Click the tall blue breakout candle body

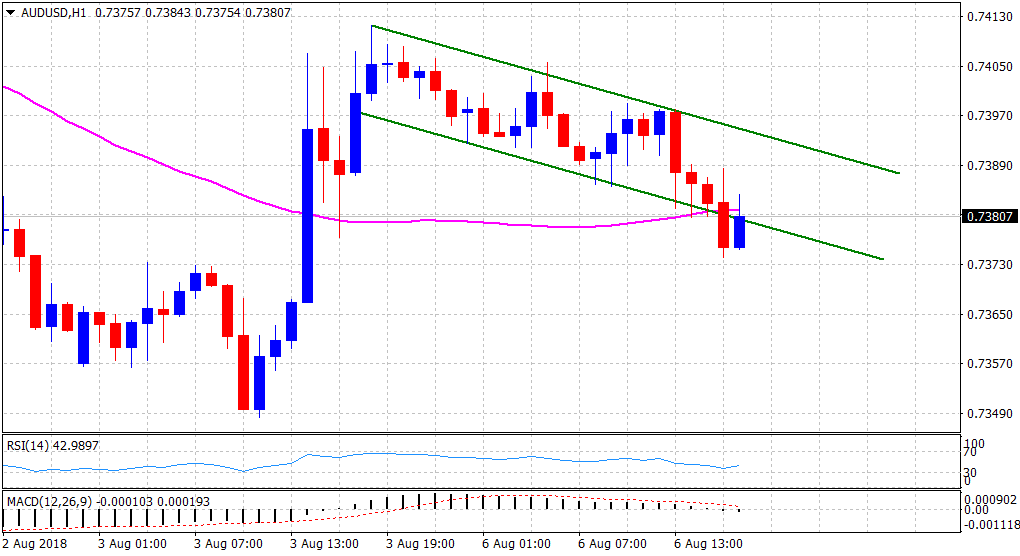tap(307, 215)
